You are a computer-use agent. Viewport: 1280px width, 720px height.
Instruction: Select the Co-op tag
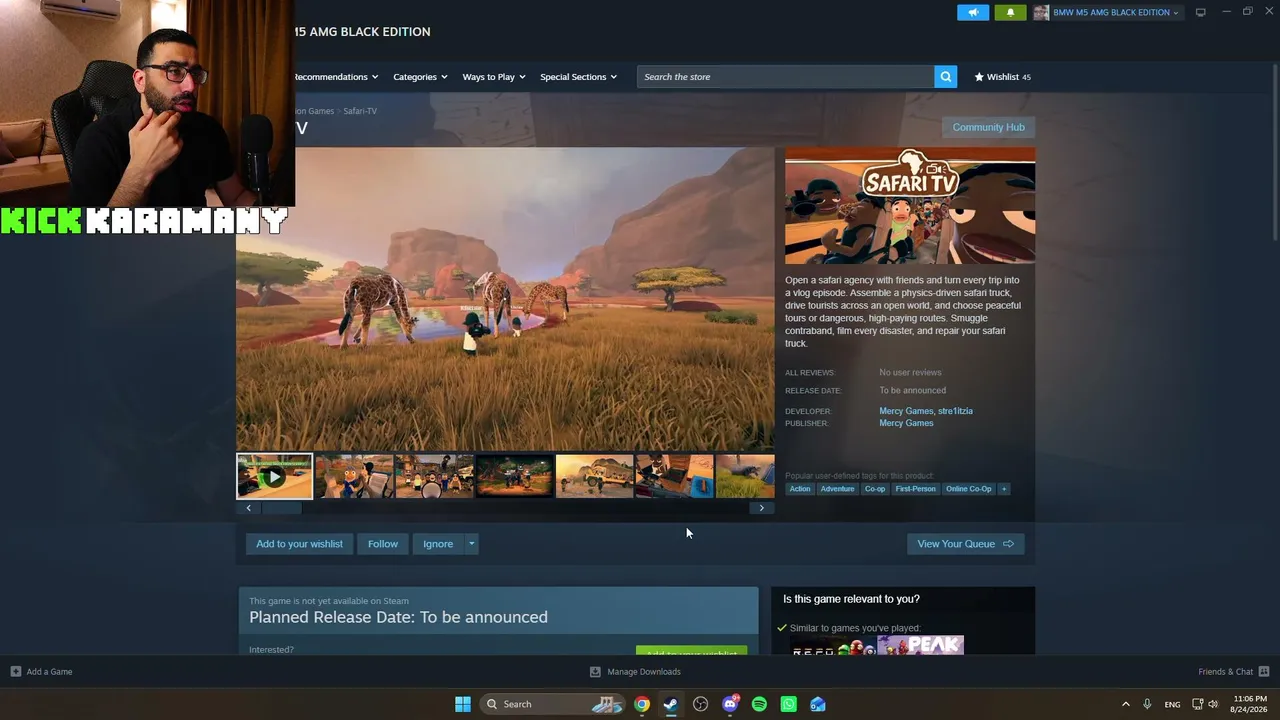coord(875,489)
